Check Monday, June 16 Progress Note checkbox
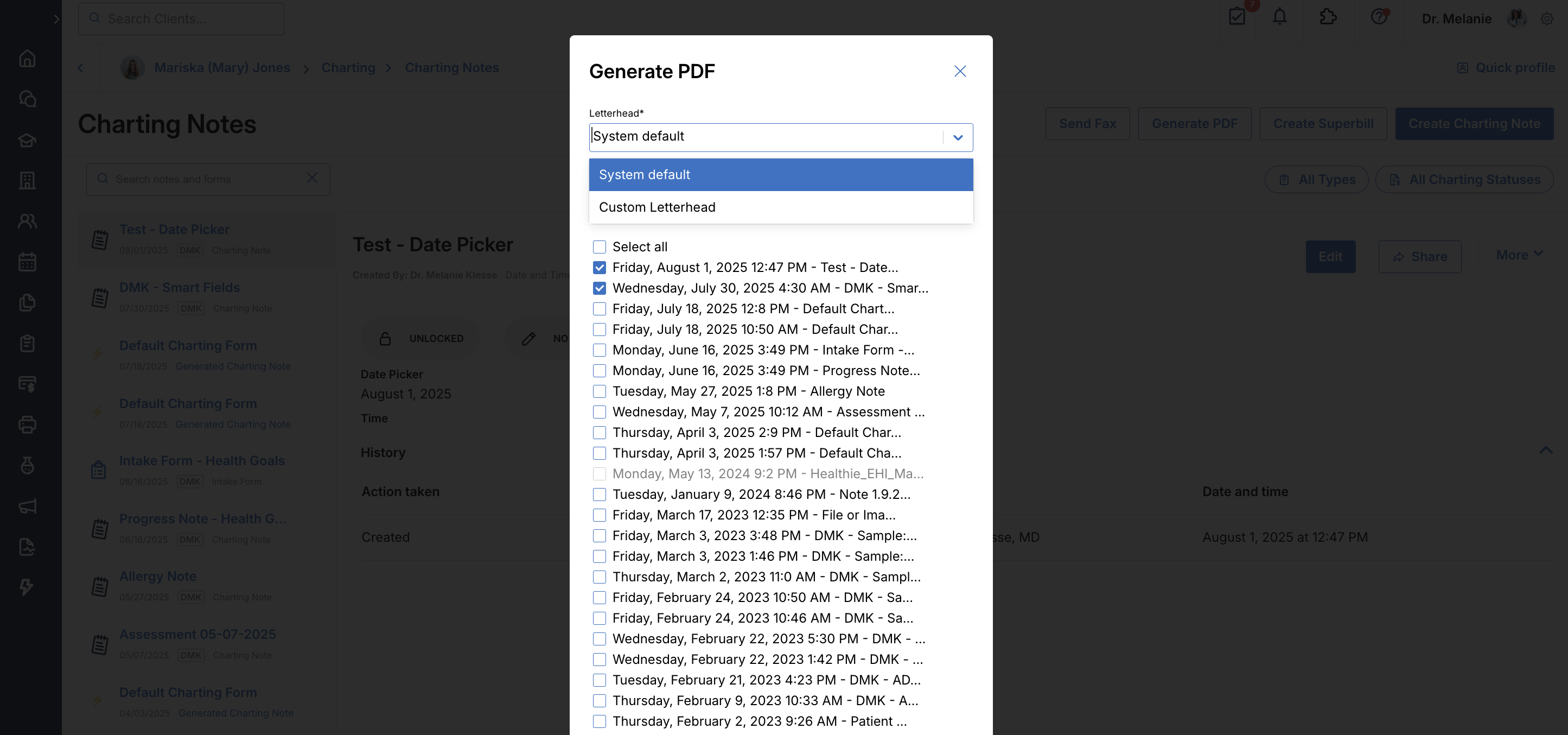Image resolution: width=1568 pixels, height=735 pixels. (599, 371)
